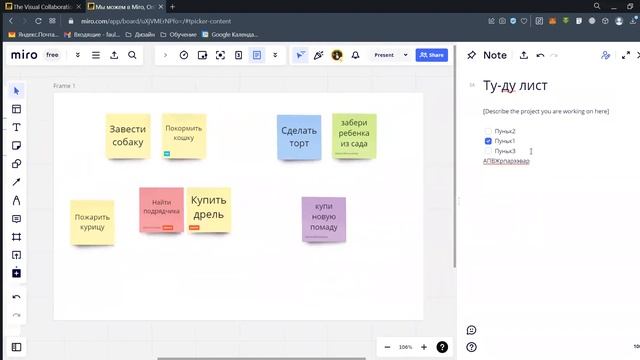This screenshot has width=640, height=360.
Task: Select the Comment tool
Action: pos(16,219)
